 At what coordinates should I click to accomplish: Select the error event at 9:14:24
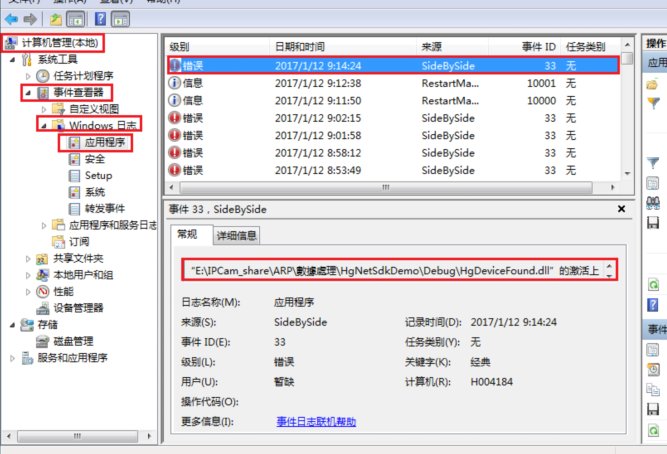[x=393, y=66]
